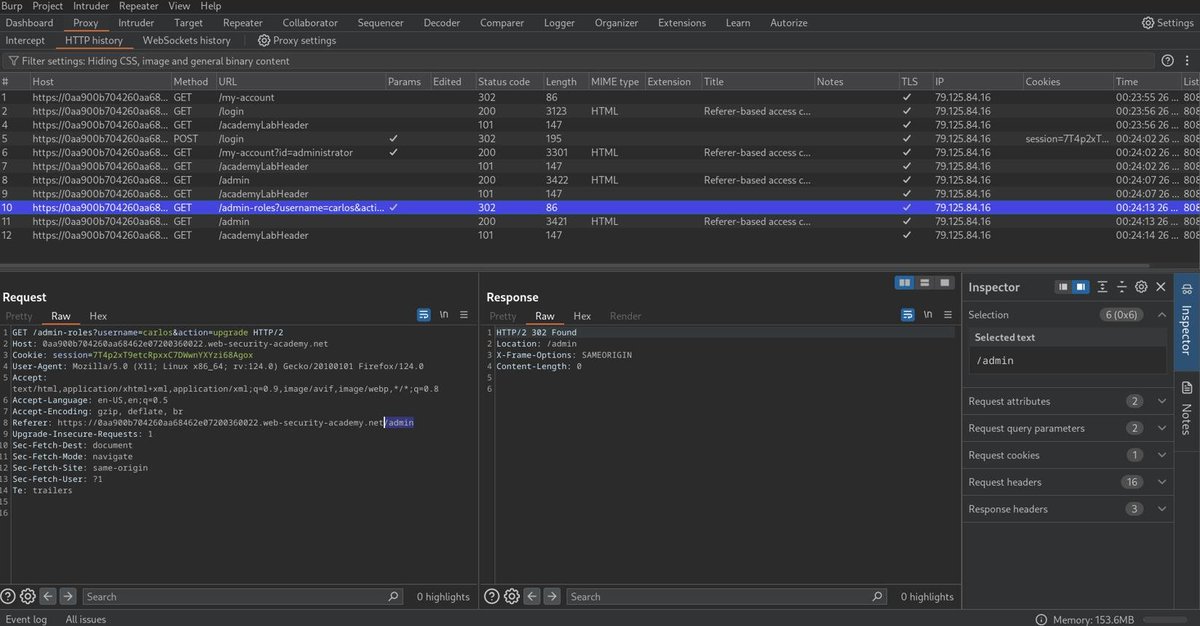Open the Burp menu
This screenshot has width=1200, height=626.
[13, 6]
